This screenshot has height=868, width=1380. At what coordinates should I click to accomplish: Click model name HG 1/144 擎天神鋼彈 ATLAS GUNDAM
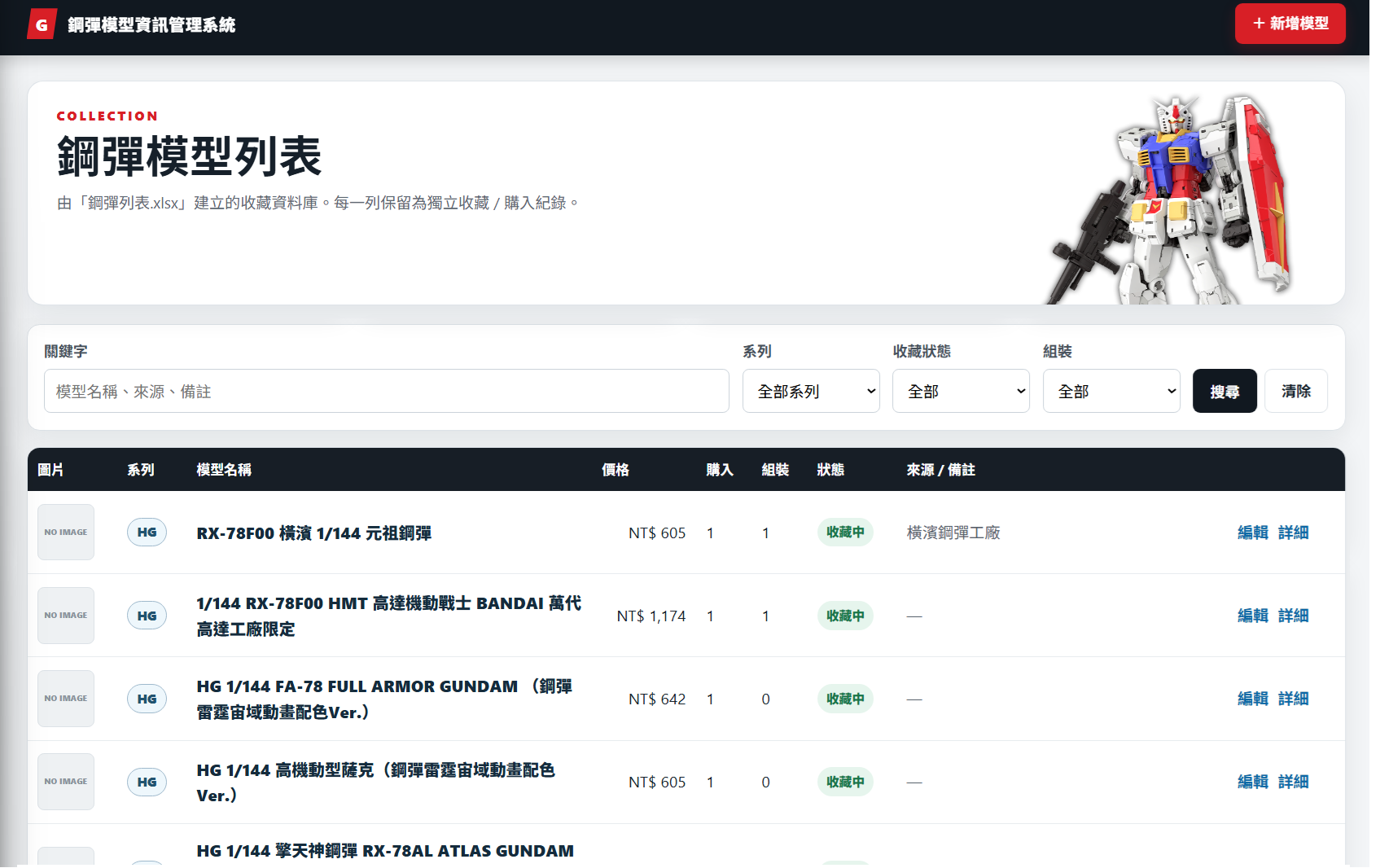pyautogui.click(x=385, y=851)
